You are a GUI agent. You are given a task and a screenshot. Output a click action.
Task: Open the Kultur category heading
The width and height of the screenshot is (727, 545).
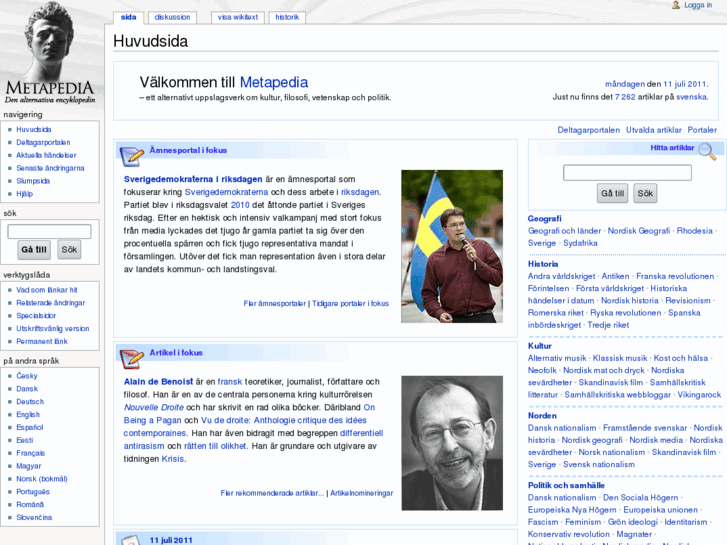click(x=540, y=346)
